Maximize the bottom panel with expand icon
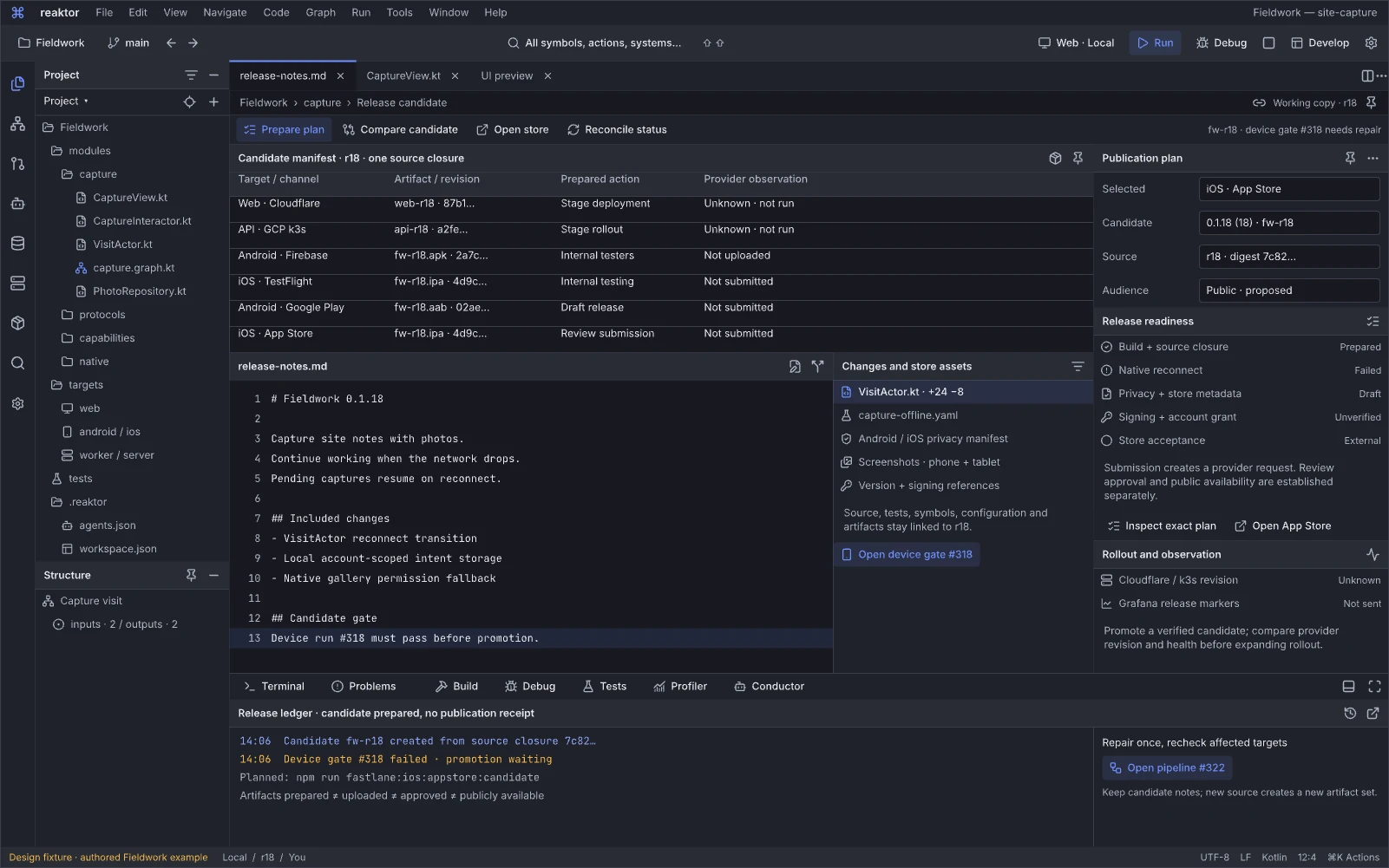This screenshot has width=1389, height=868. tap(1374, 686)
